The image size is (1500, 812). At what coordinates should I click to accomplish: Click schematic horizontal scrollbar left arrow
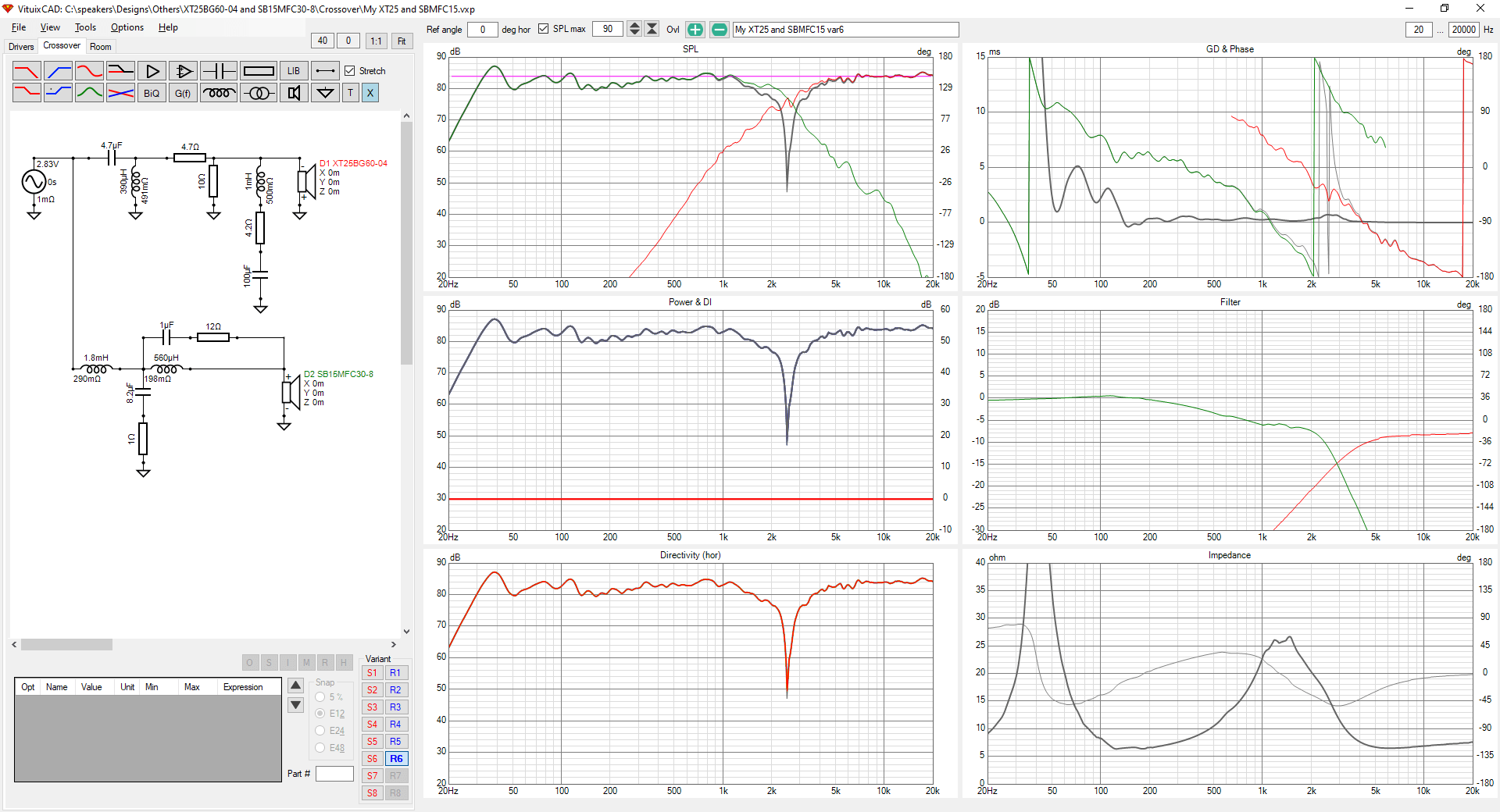point(15,645)
